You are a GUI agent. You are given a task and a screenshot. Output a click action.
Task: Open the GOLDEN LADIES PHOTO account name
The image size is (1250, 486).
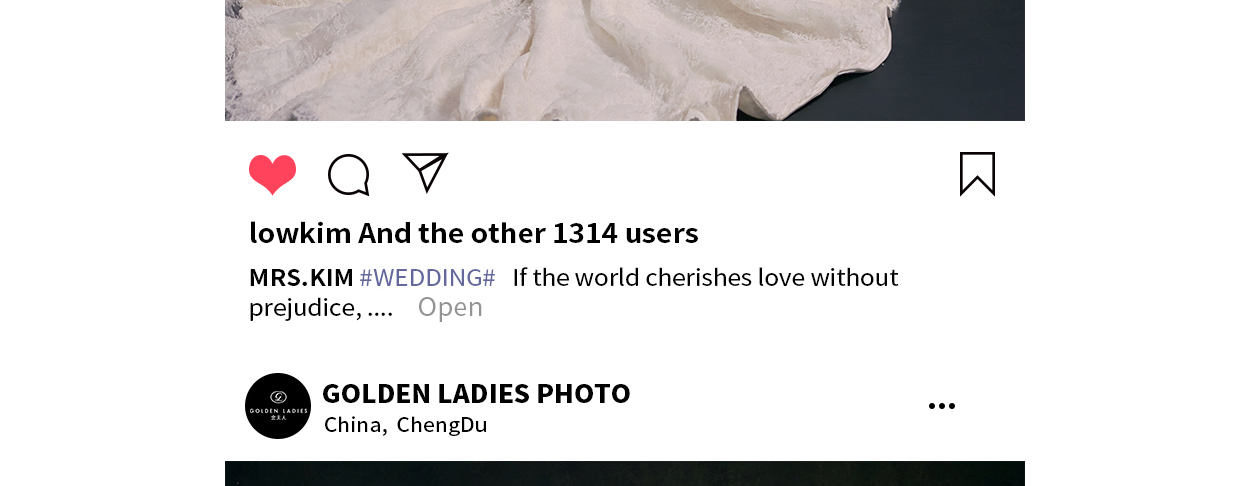476,393
